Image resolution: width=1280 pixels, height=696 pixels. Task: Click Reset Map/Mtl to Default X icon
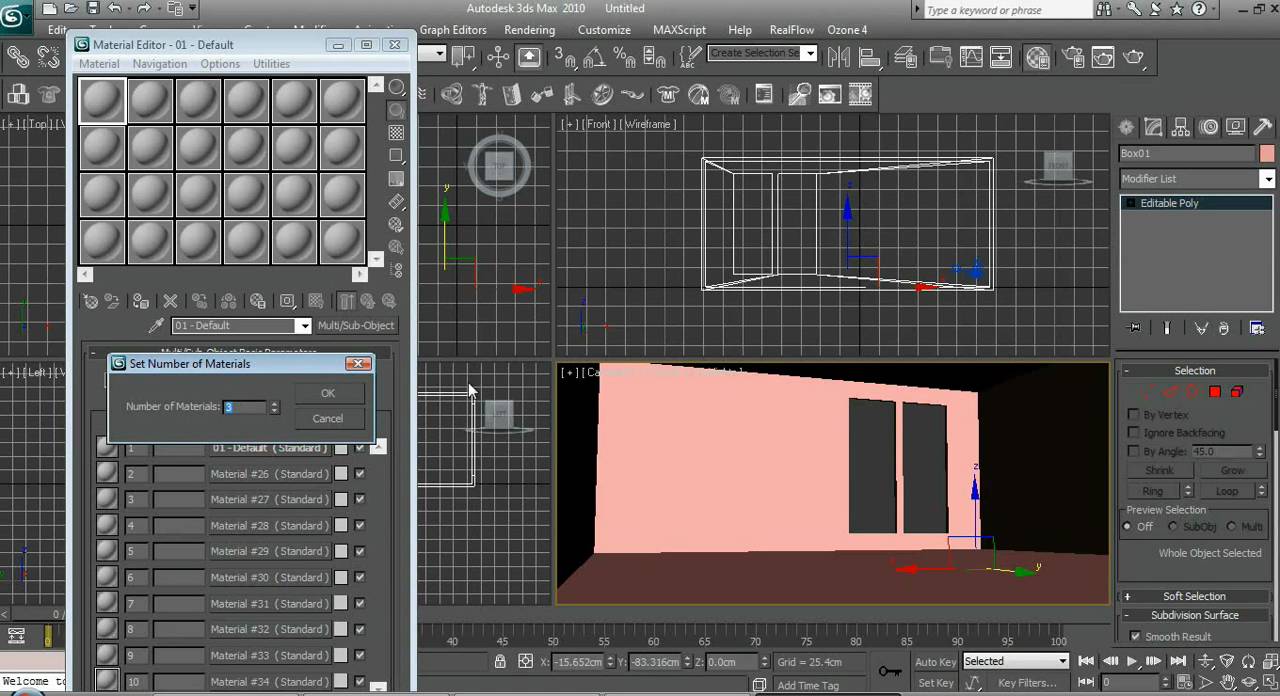coord(170,301)
